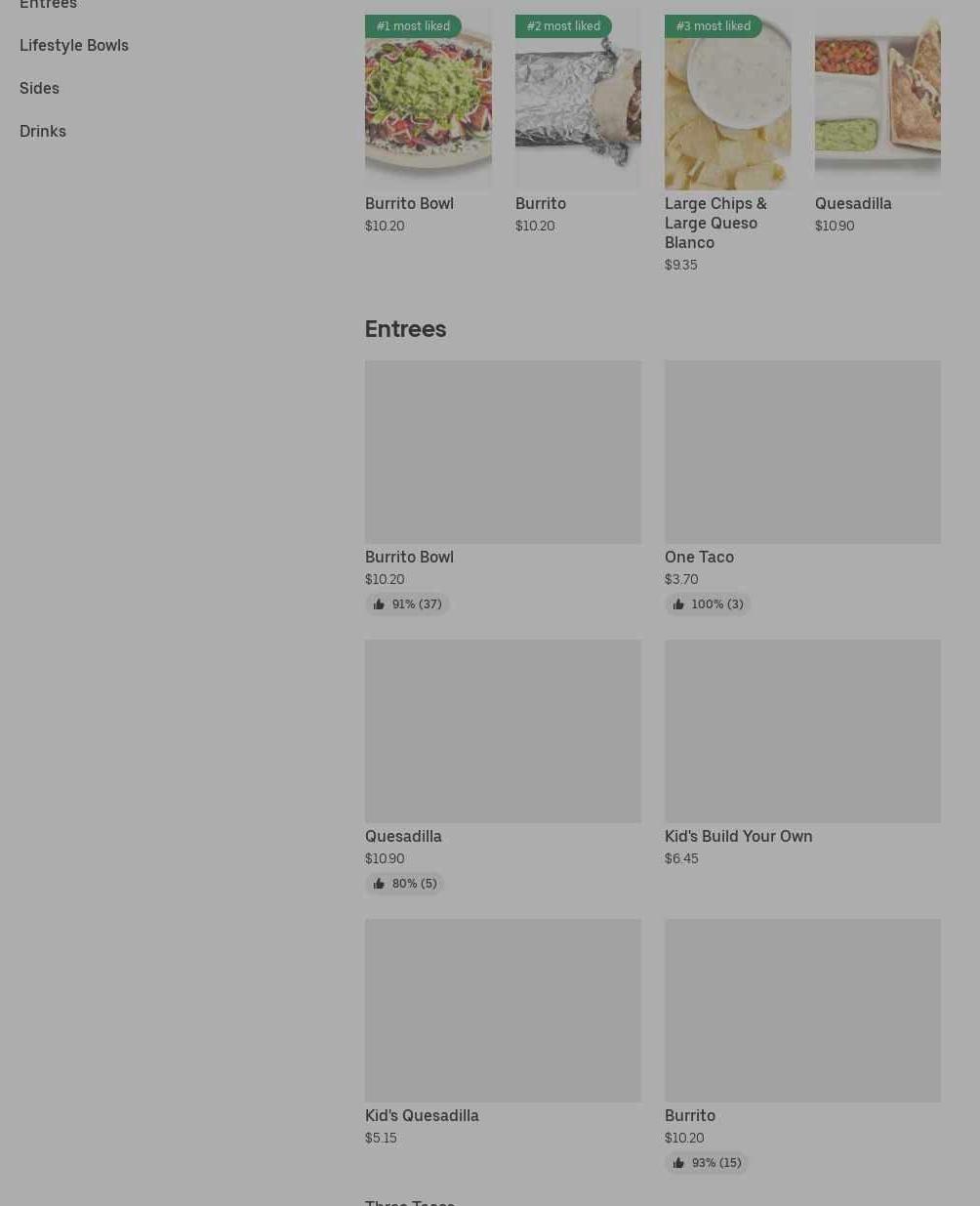Click the 100% (3) rating badge
The height and width of the screenshot is (1206, 980).
tap(708, 604)
